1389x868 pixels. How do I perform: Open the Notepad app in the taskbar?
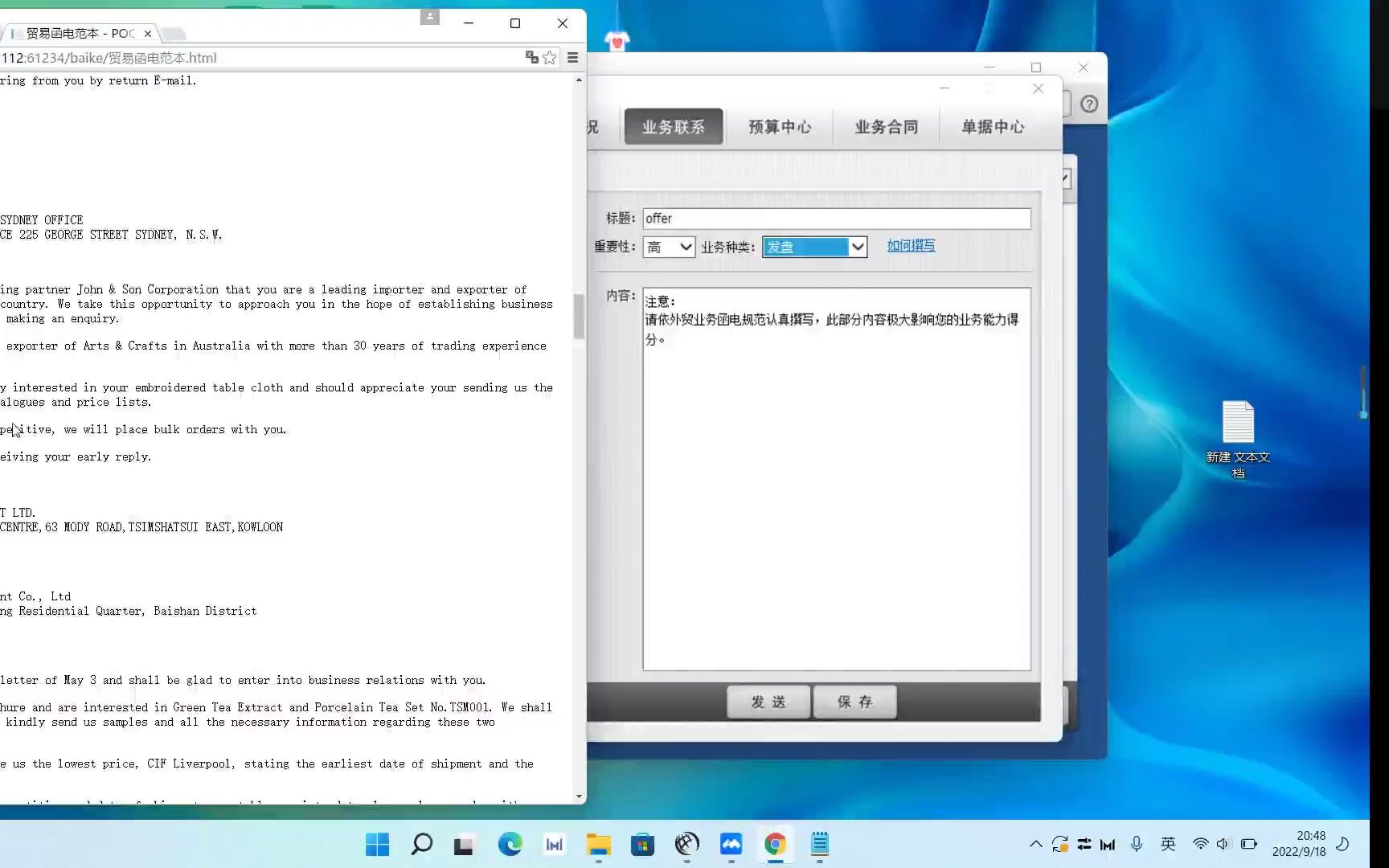tap(819, 844)
